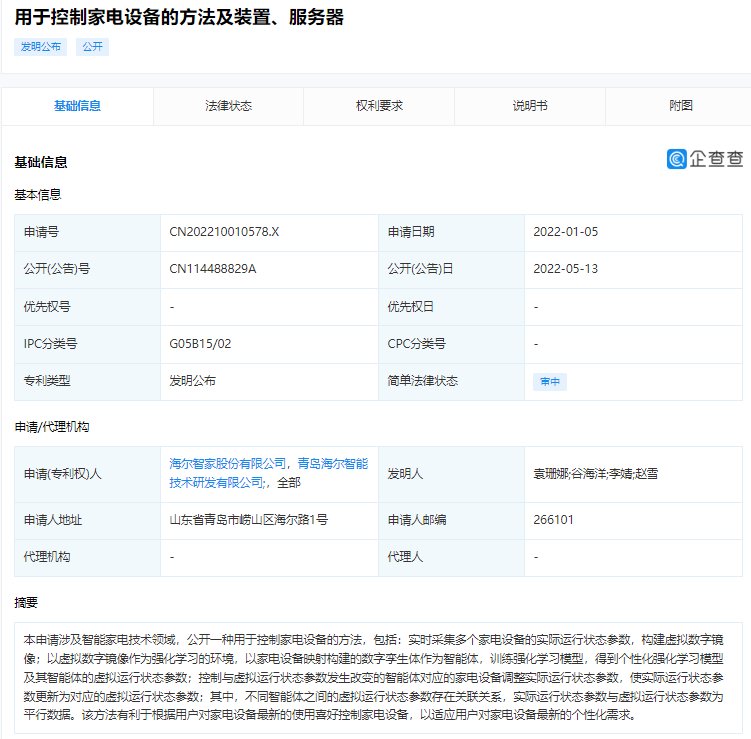Screen dimensions: 751x739
Task: Switch to the 法律状态 tab
Action: pos(228,106)
